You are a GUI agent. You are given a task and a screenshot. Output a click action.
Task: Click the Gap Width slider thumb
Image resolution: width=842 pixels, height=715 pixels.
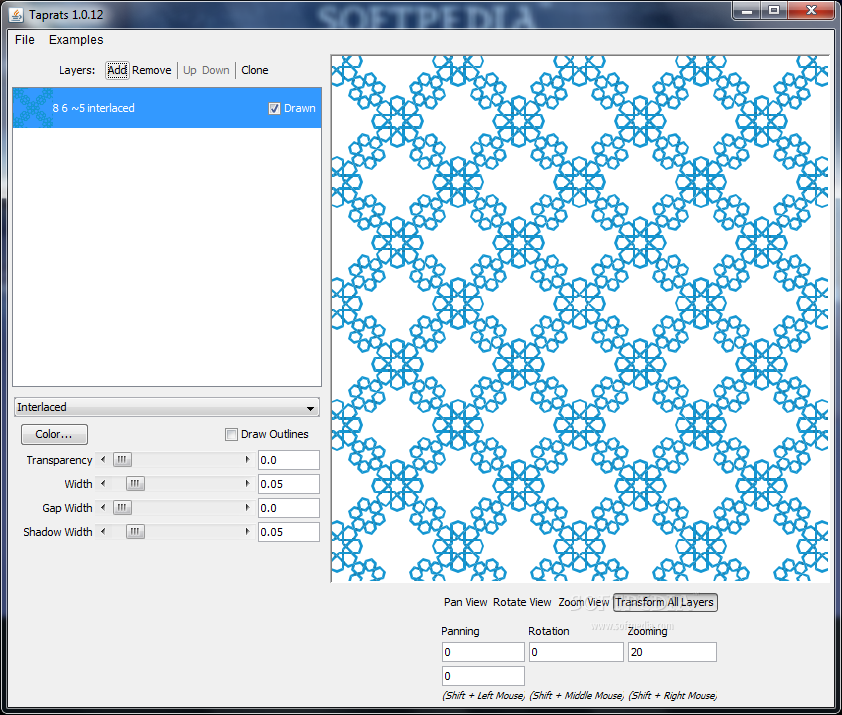[122, 508]
